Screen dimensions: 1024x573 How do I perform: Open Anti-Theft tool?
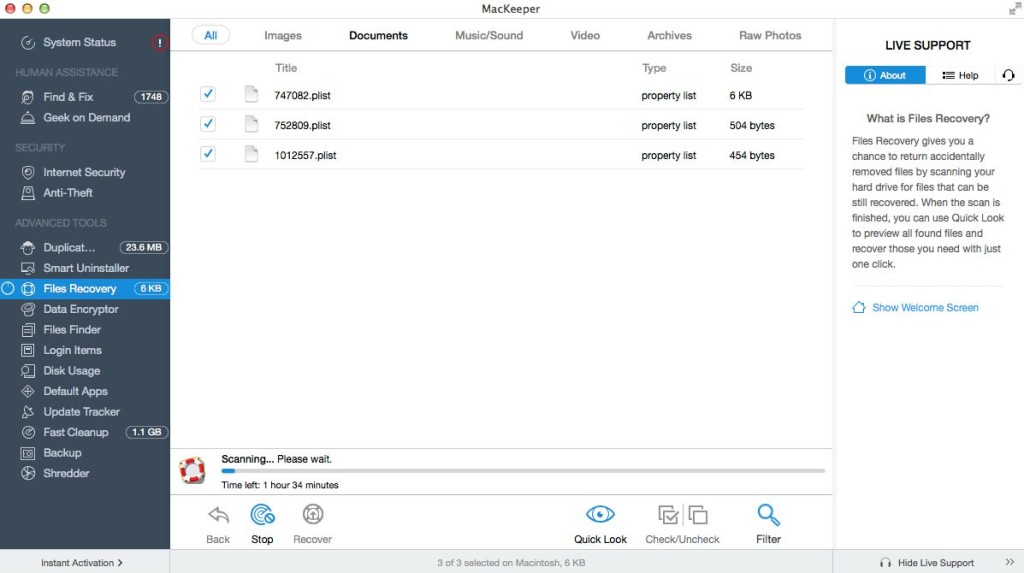tap(67, 193)
